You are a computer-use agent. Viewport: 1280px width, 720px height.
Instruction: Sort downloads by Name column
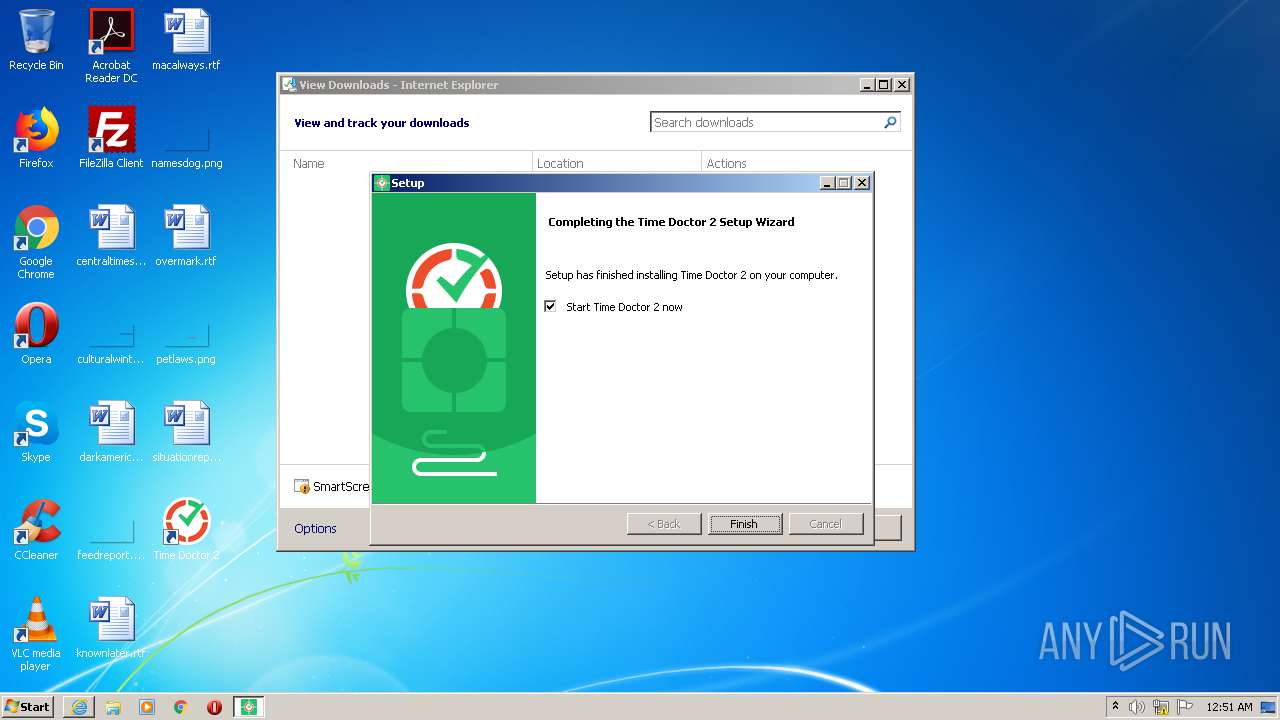pos(309,163)
